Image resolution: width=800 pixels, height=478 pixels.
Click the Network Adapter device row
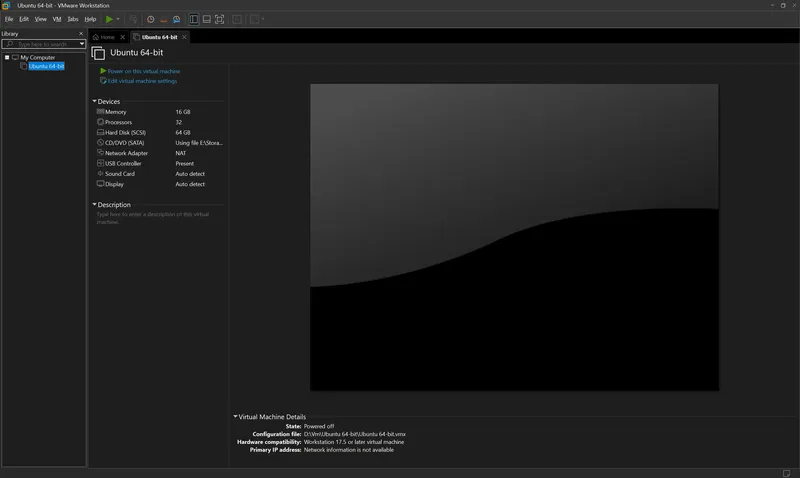(160, 153)
